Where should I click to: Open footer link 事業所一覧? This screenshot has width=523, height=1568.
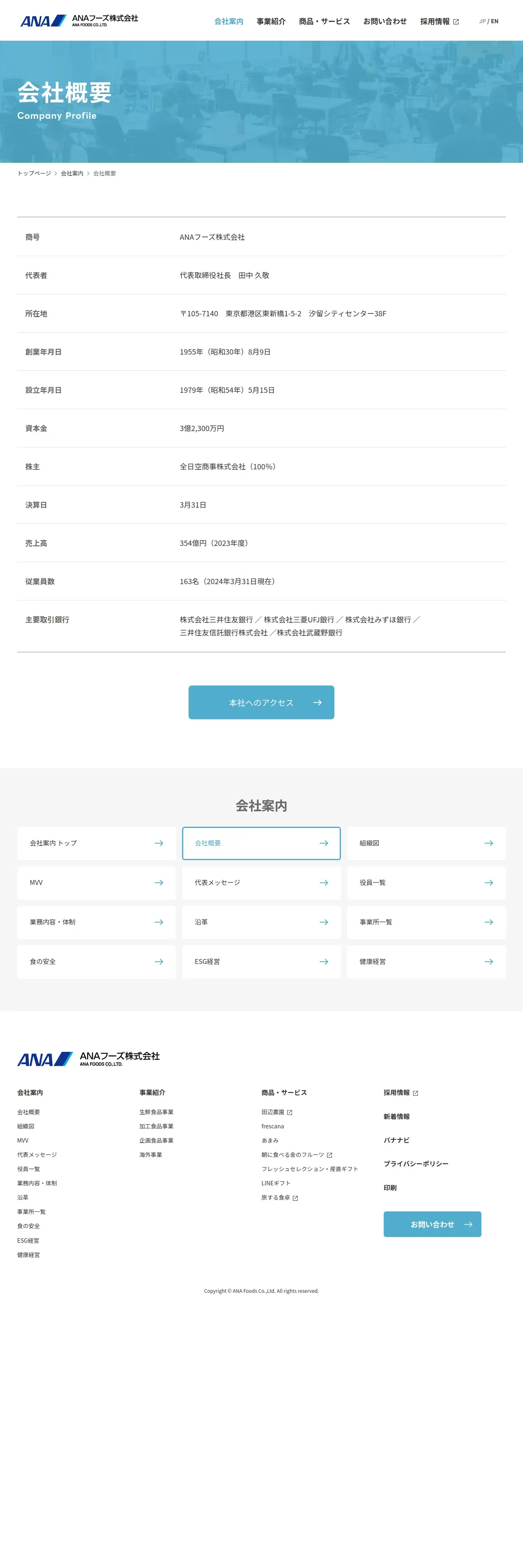point(31,1212)
